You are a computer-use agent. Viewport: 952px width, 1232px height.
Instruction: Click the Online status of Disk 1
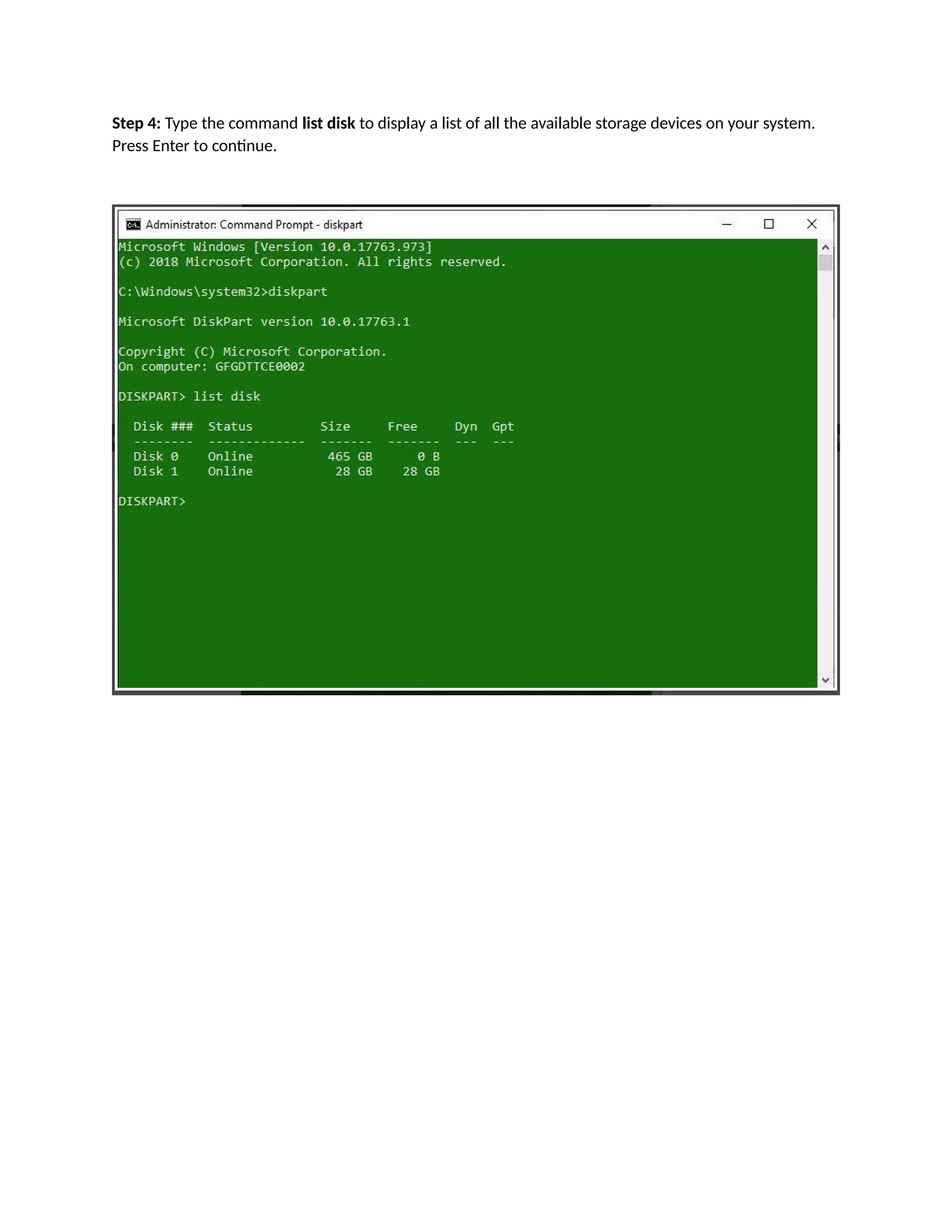pyautogui.click(x=230, y=471)
